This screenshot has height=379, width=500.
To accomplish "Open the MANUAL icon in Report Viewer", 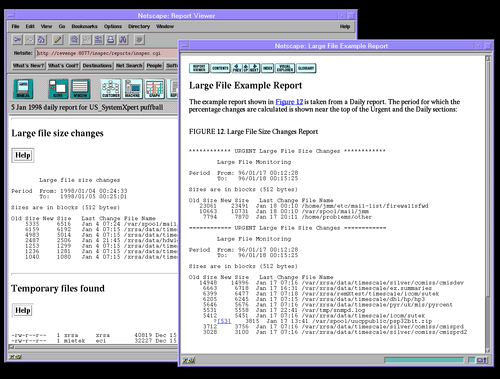I will [x=23, y=89].
